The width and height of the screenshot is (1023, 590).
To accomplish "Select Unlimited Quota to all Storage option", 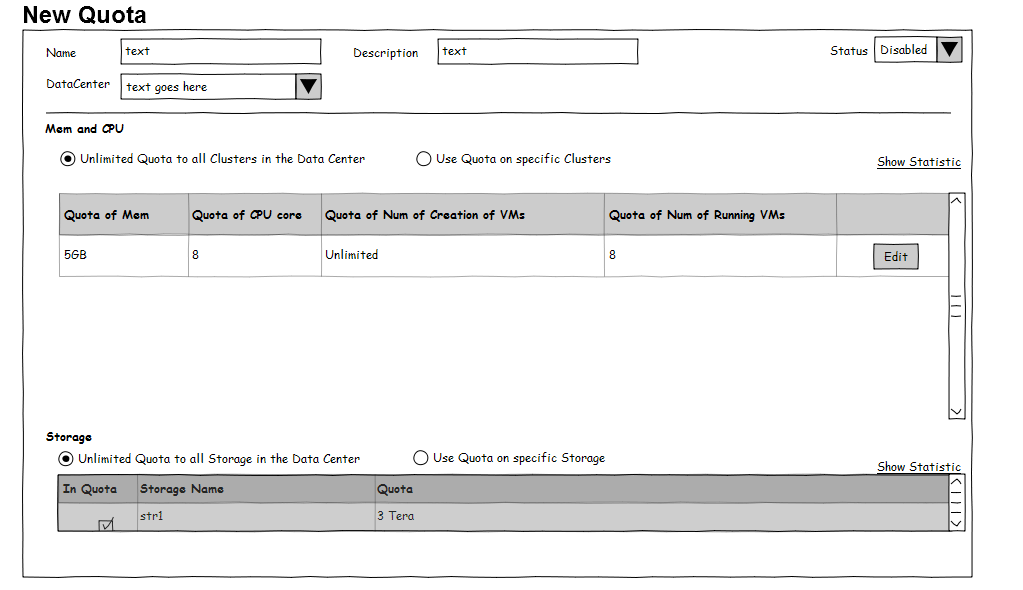I will (66, 459).
